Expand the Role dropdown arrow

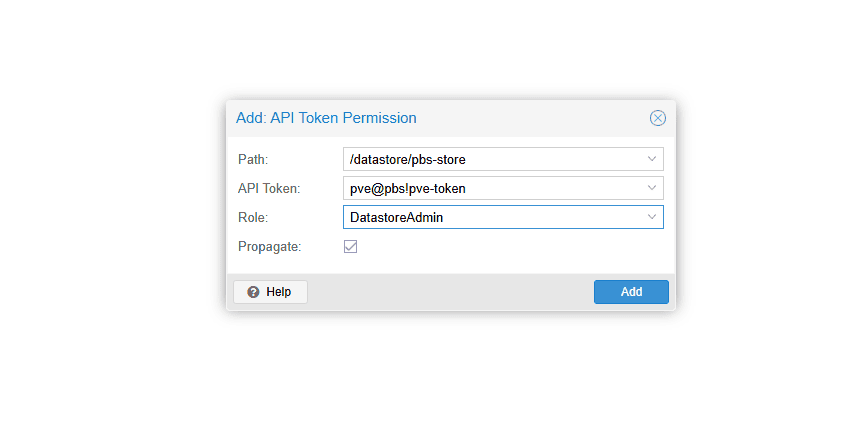[652, 217]
